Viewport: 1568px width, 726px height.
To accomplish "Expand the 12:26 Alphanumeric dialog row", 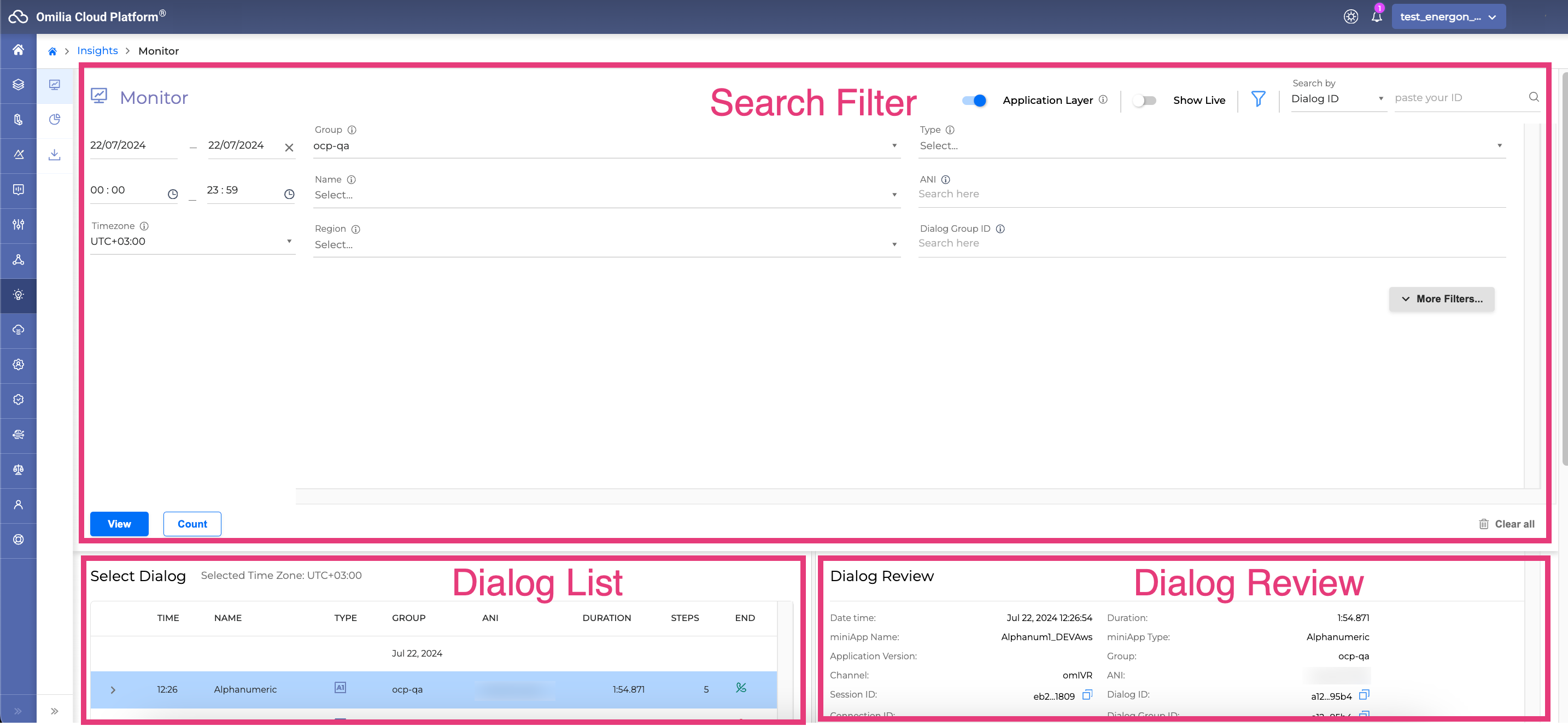I will (x=113, y=690).
